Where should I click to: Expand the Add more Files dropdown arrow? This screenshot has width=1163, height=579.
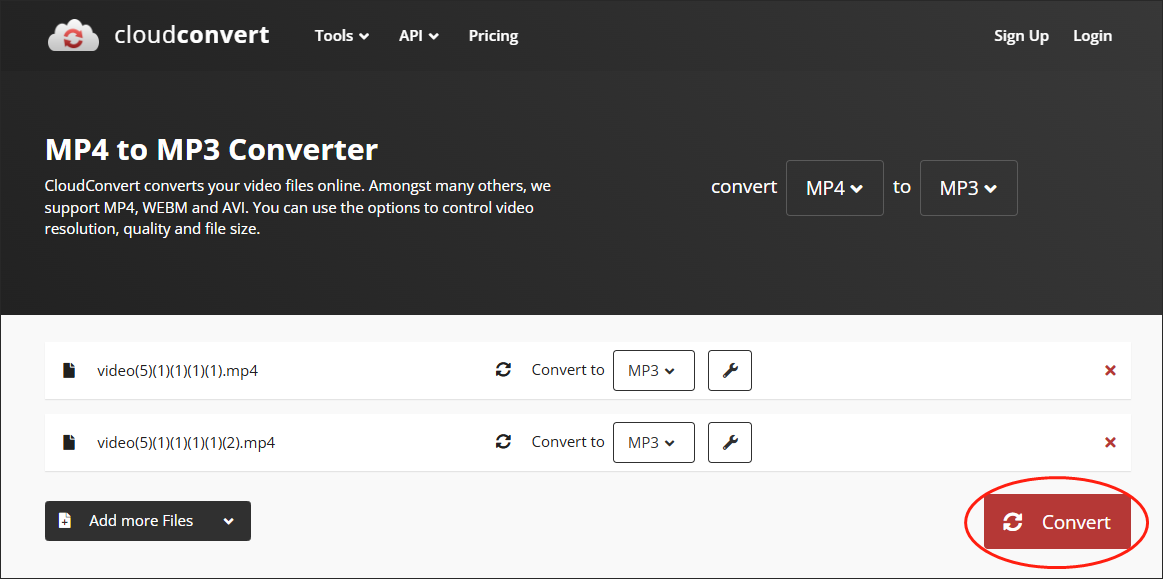pos(228,521)
